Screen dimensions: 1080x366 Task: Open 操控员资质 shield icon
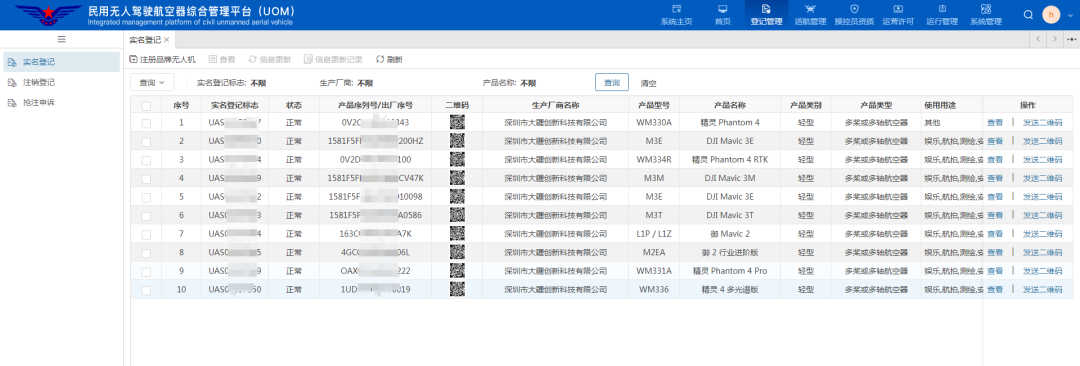tap(854, 9)
